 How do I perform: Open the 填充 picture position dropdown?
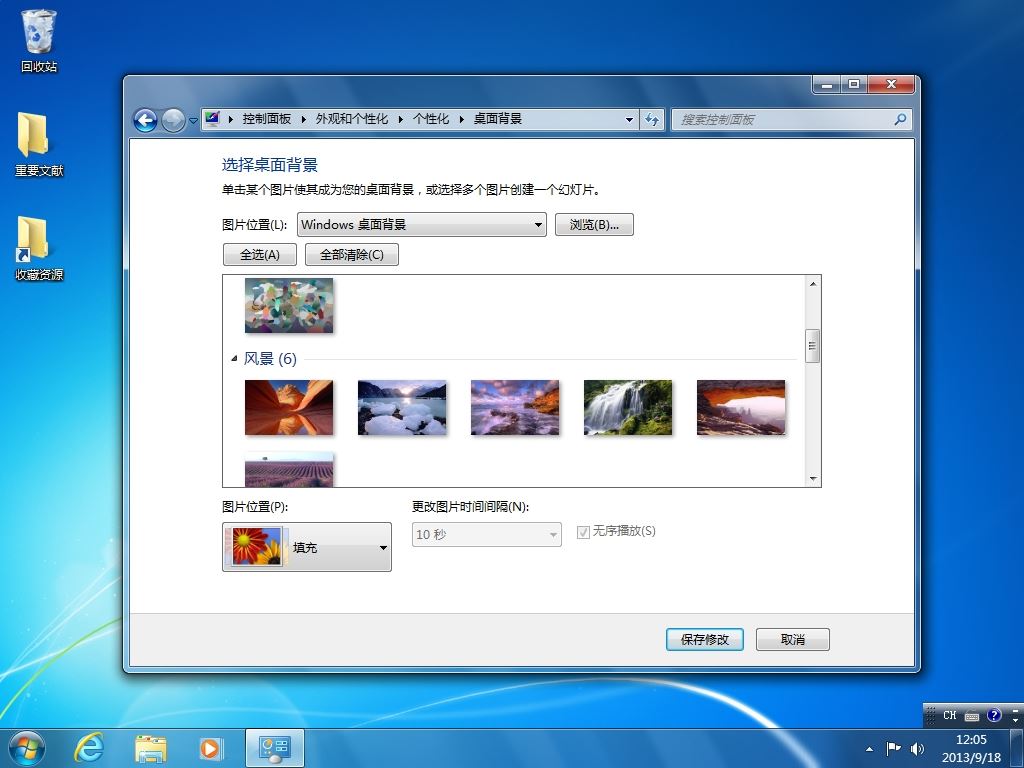pos(307,547)
